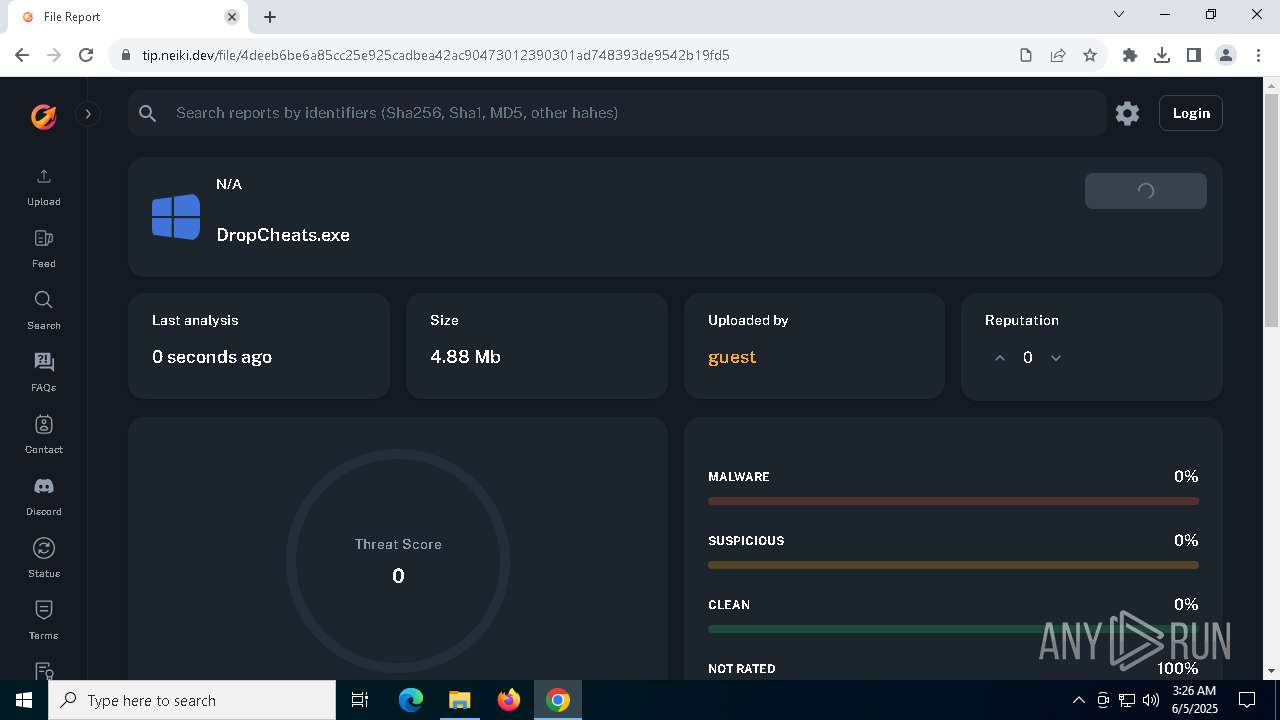
Task: Open the Upload page from the sidebar
Action: click(43, 187)
